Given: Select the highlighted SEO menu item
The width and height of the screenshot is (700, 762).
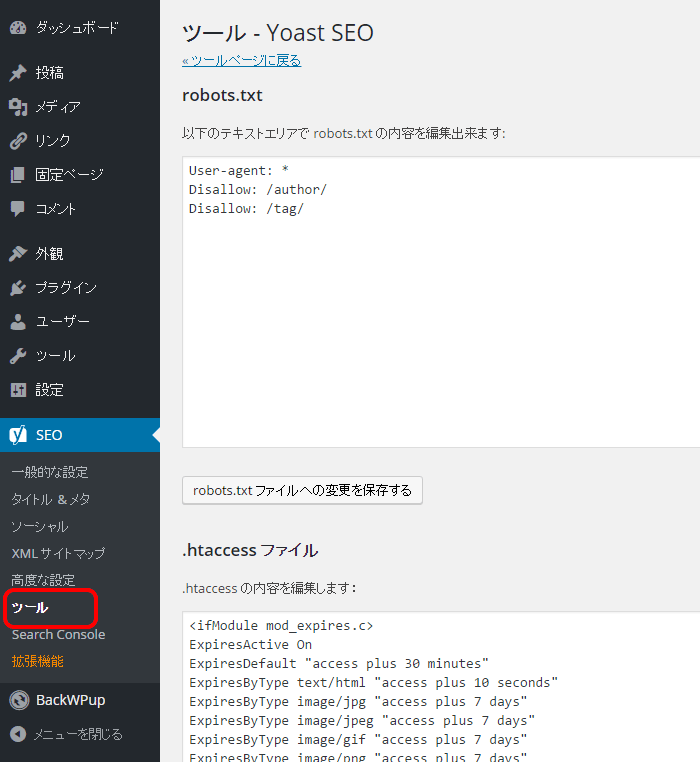Looking at the screenshot, I should [80, 435].
